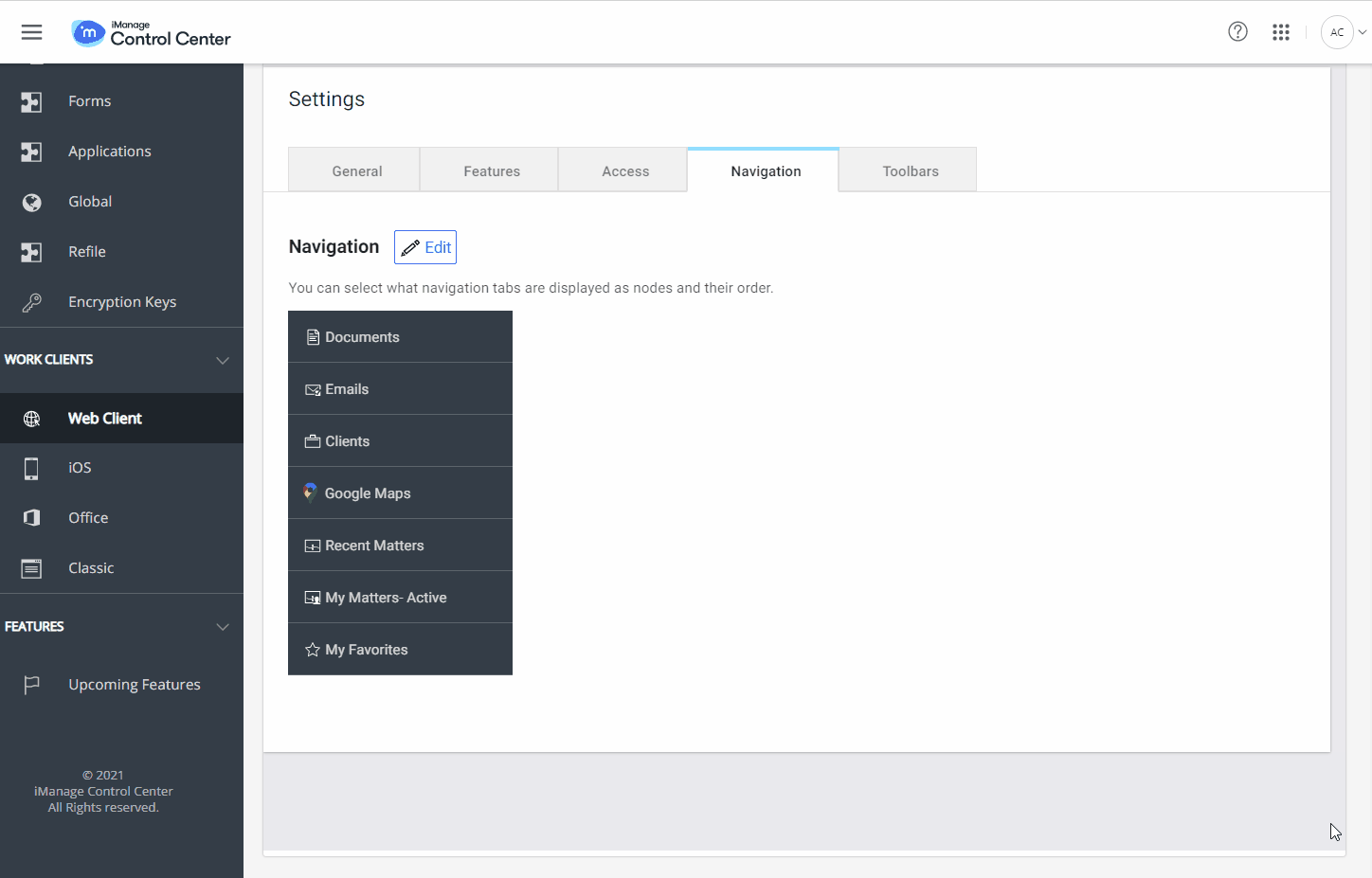Click the Edit button next to Navigation
This screenshot has width=1372, height=878.
(x=424, y=246)
